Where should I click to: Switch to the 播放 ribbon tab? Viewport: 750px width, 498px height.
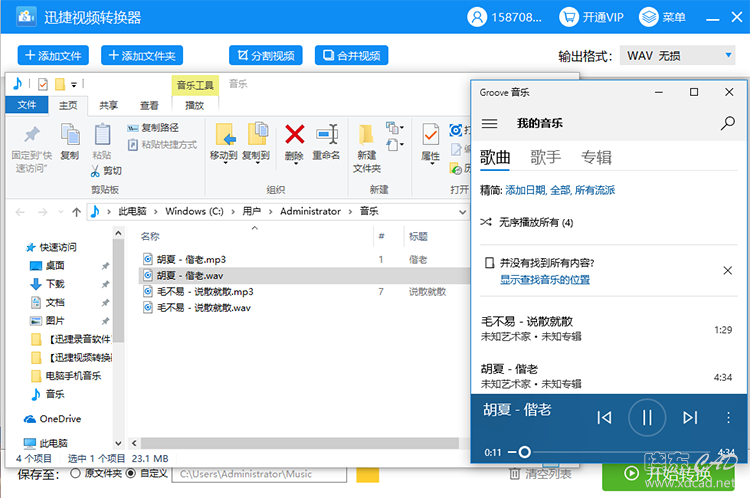point(194,105)
